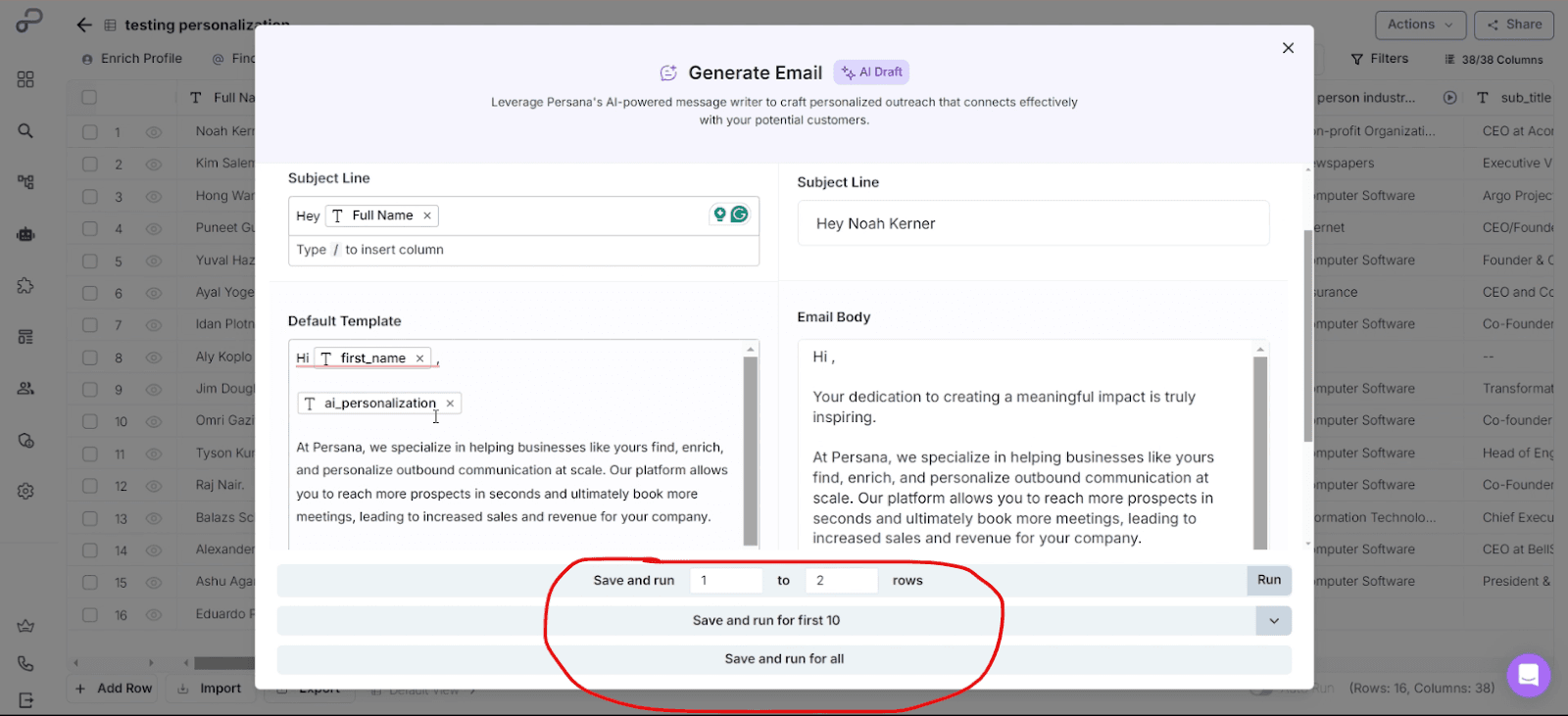Close the Generate Email dialog
1568x716 pixels.
(1288, 48)
